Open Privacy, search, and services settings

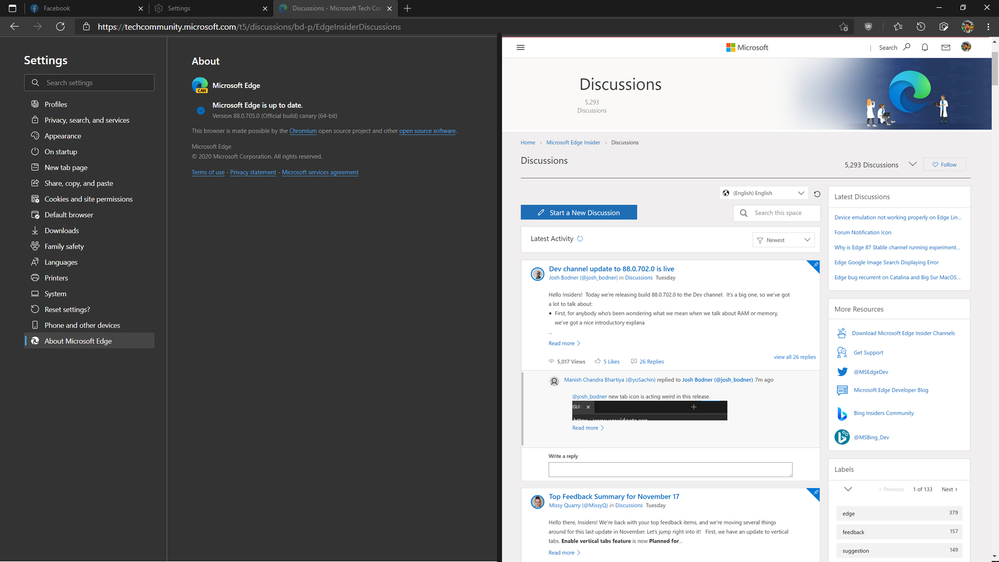[x=89, y=120]
